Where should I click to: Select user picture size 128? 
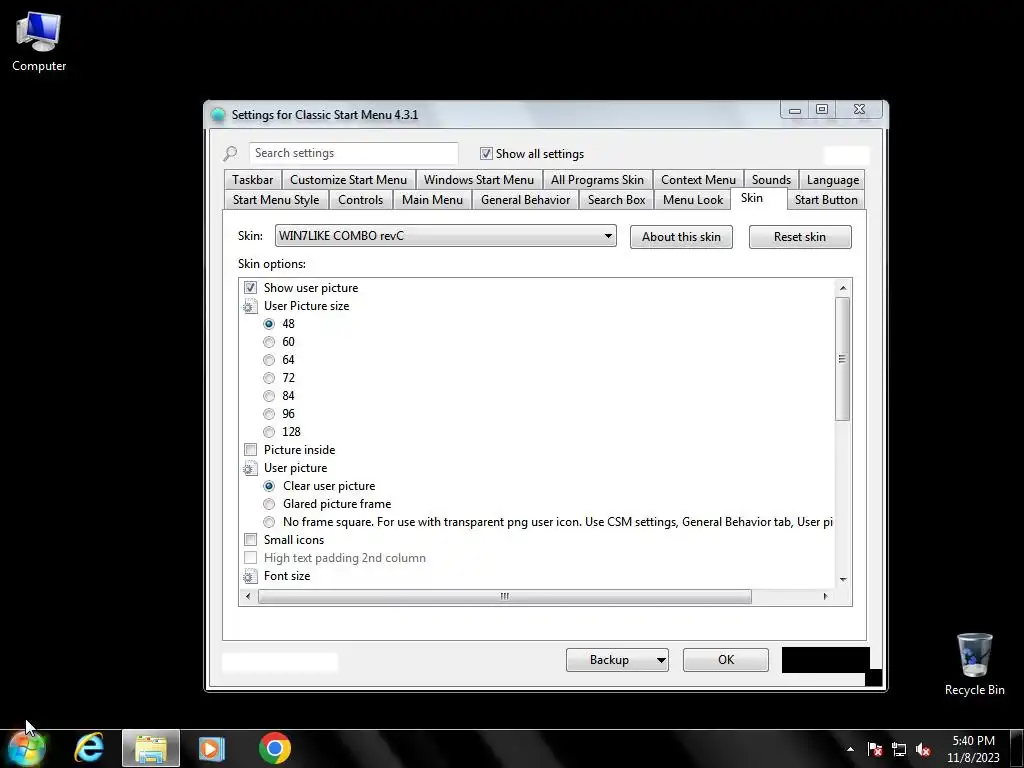click(269, 432)
